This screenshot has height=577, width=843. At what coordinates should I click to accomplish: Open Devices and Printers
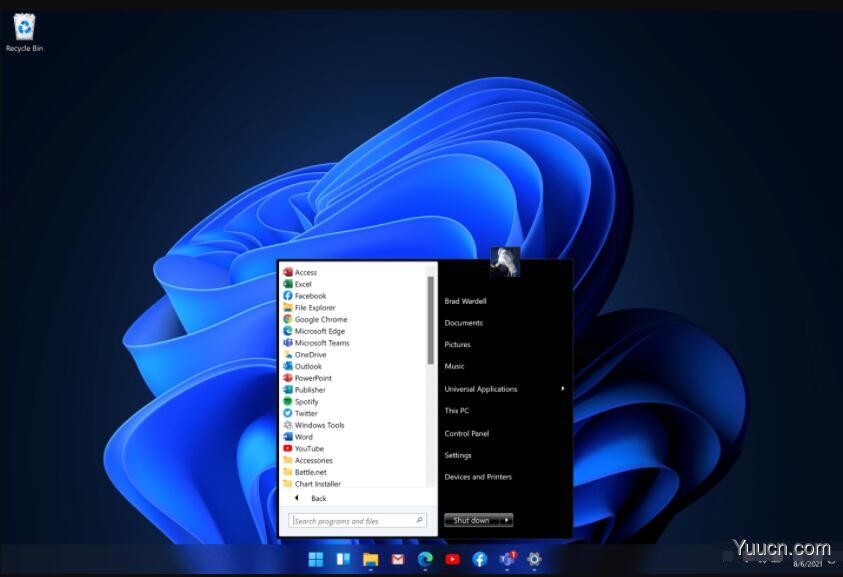pos(476,477)
